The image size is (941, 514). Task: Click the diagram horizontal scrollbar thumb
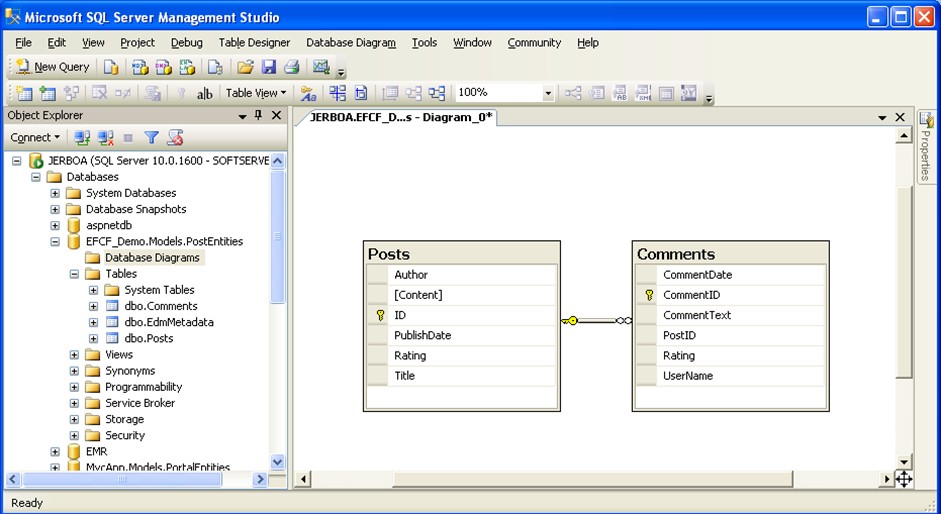click(x=592, y=479)
